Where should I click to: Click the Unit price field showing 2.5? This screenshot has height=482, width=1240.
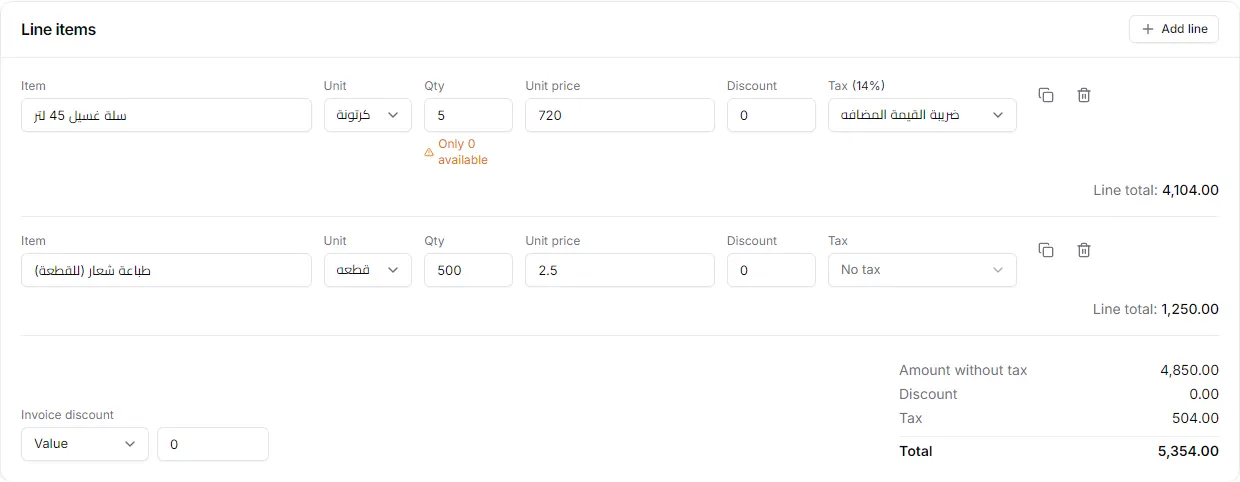[x=620, y=270]
